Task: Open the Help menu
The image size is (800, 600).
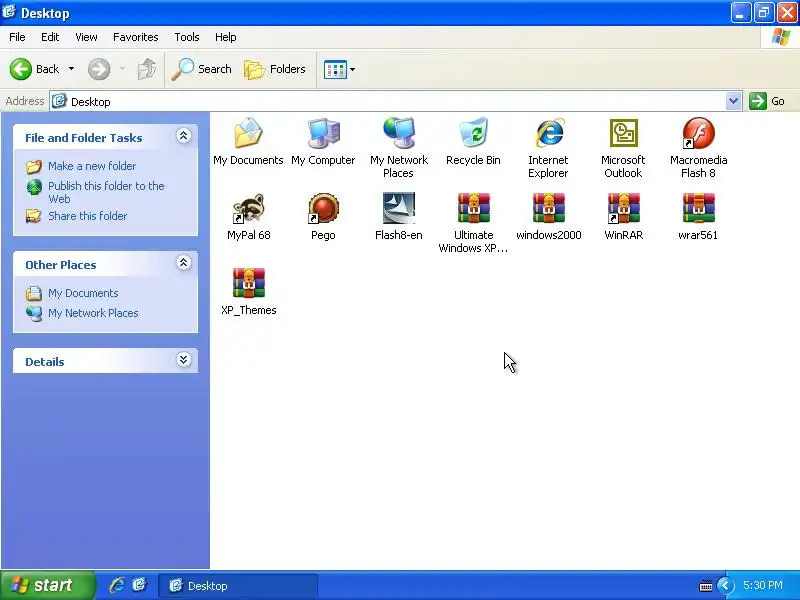Action: [226, 37]
